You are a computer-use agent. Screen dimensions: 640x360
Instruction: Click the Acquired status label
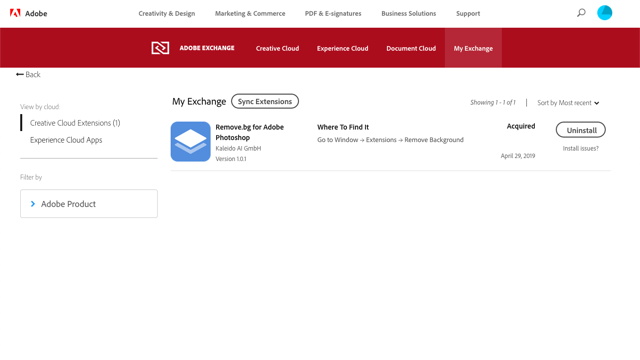(521, 126)
